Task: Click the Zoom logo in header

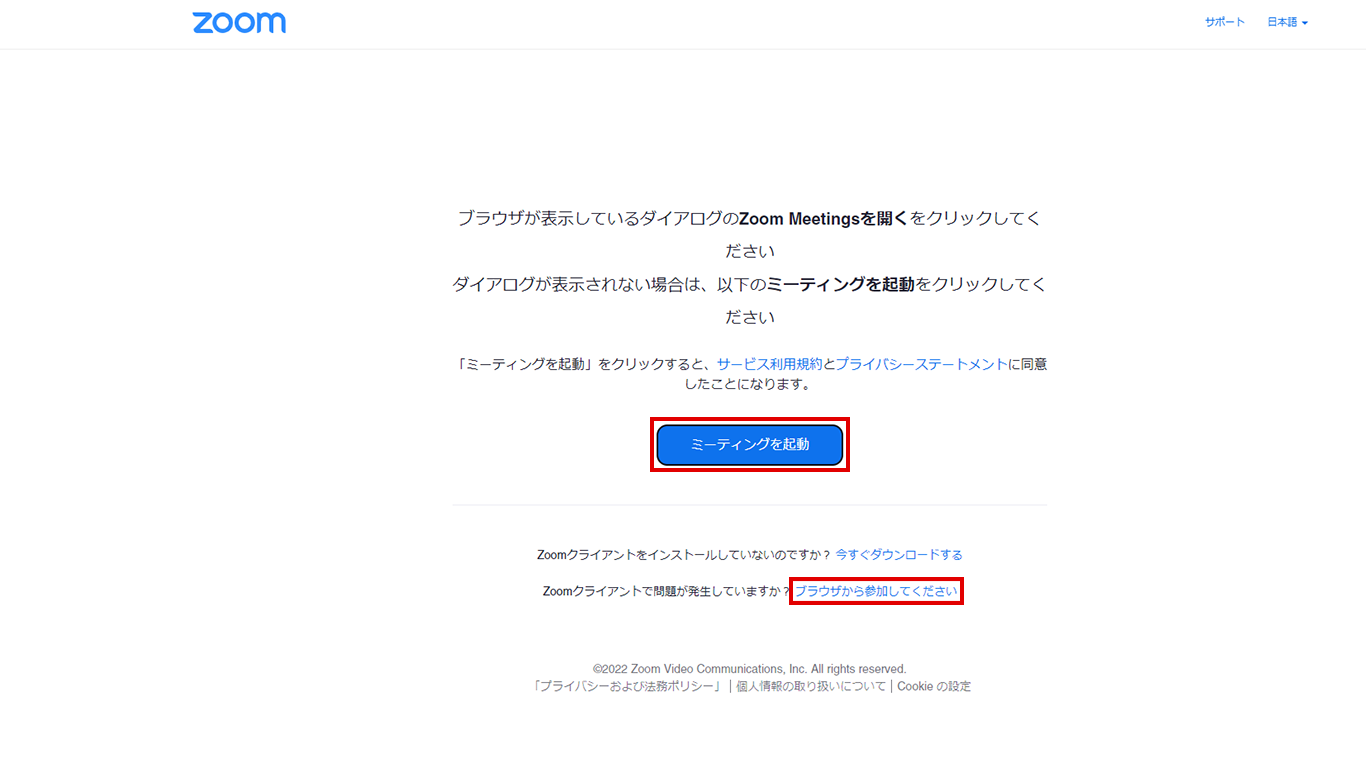Action: (239, 23)
